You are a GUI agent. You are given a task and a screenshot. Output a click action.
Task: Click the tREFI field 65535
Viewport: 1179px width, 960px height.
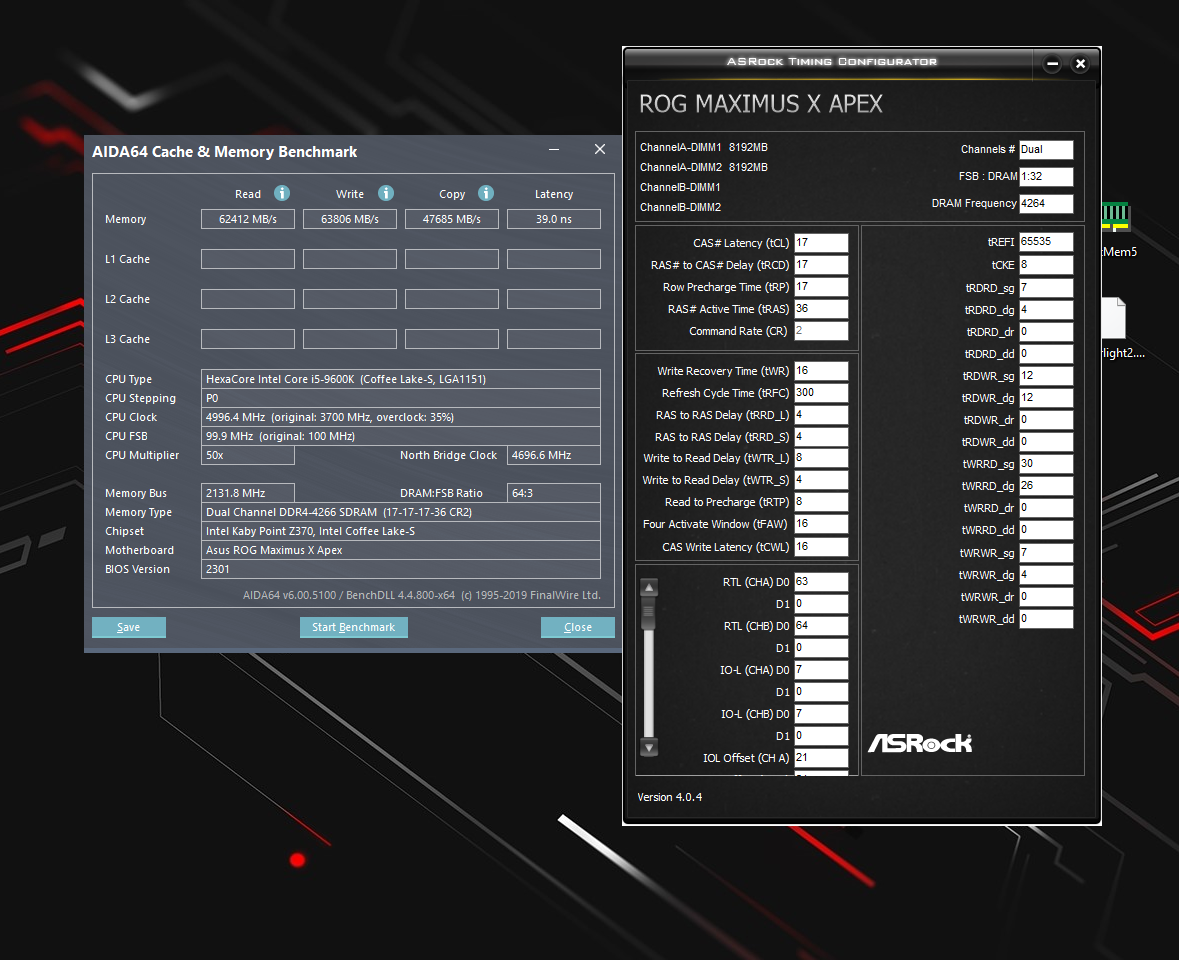pos(1046,241)
